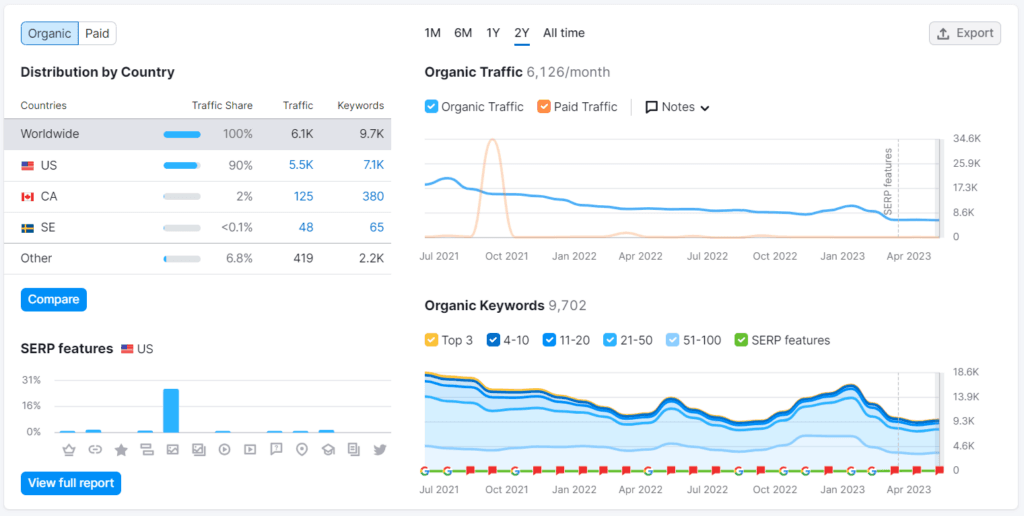Click the star Reviews SERP icon
This screenshot has width=1024, height=516.
[x=121, y=449]
